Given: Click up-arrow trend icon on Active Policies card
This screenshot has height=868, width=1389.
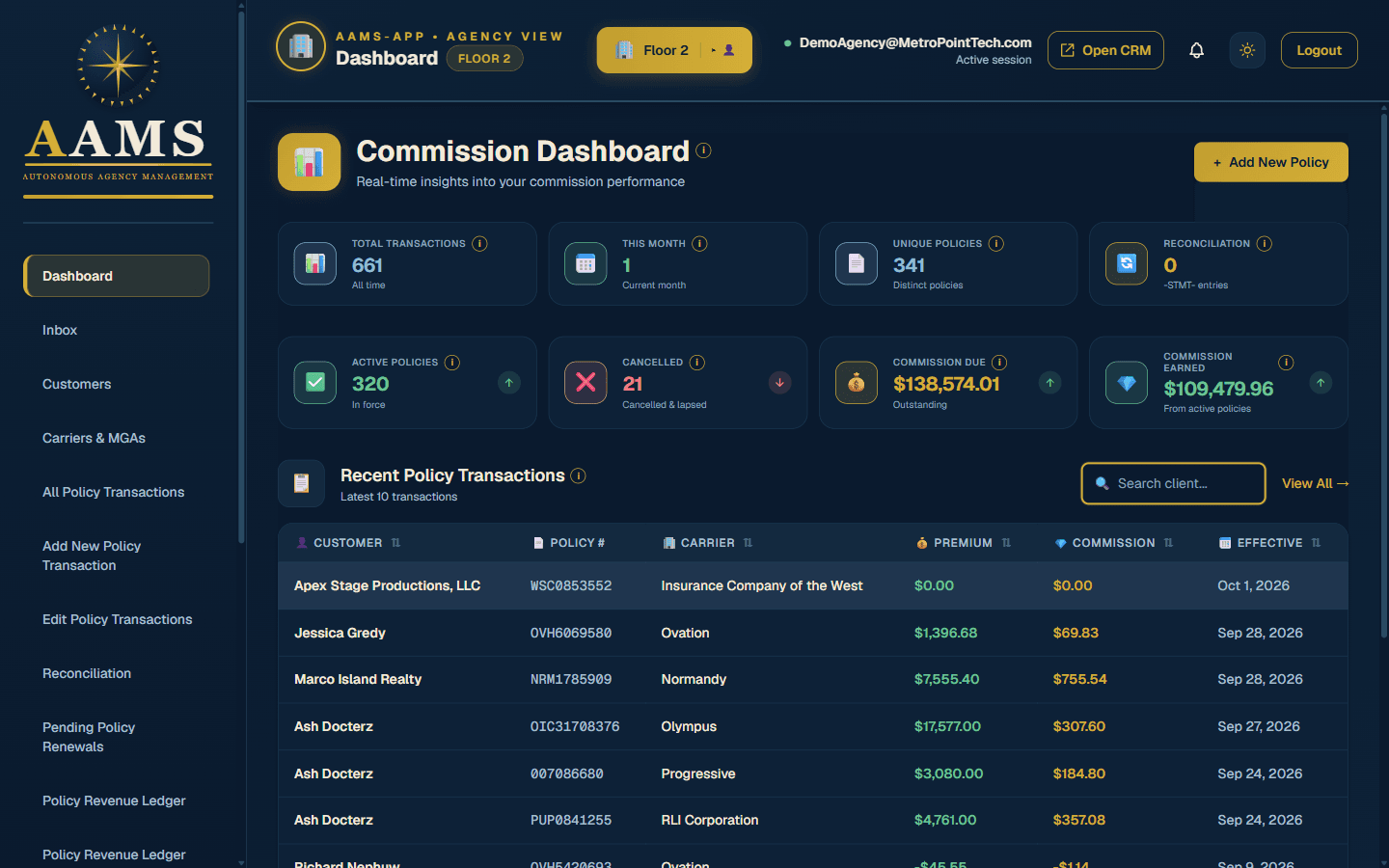Looking at the screenshot, I should 508,383.
